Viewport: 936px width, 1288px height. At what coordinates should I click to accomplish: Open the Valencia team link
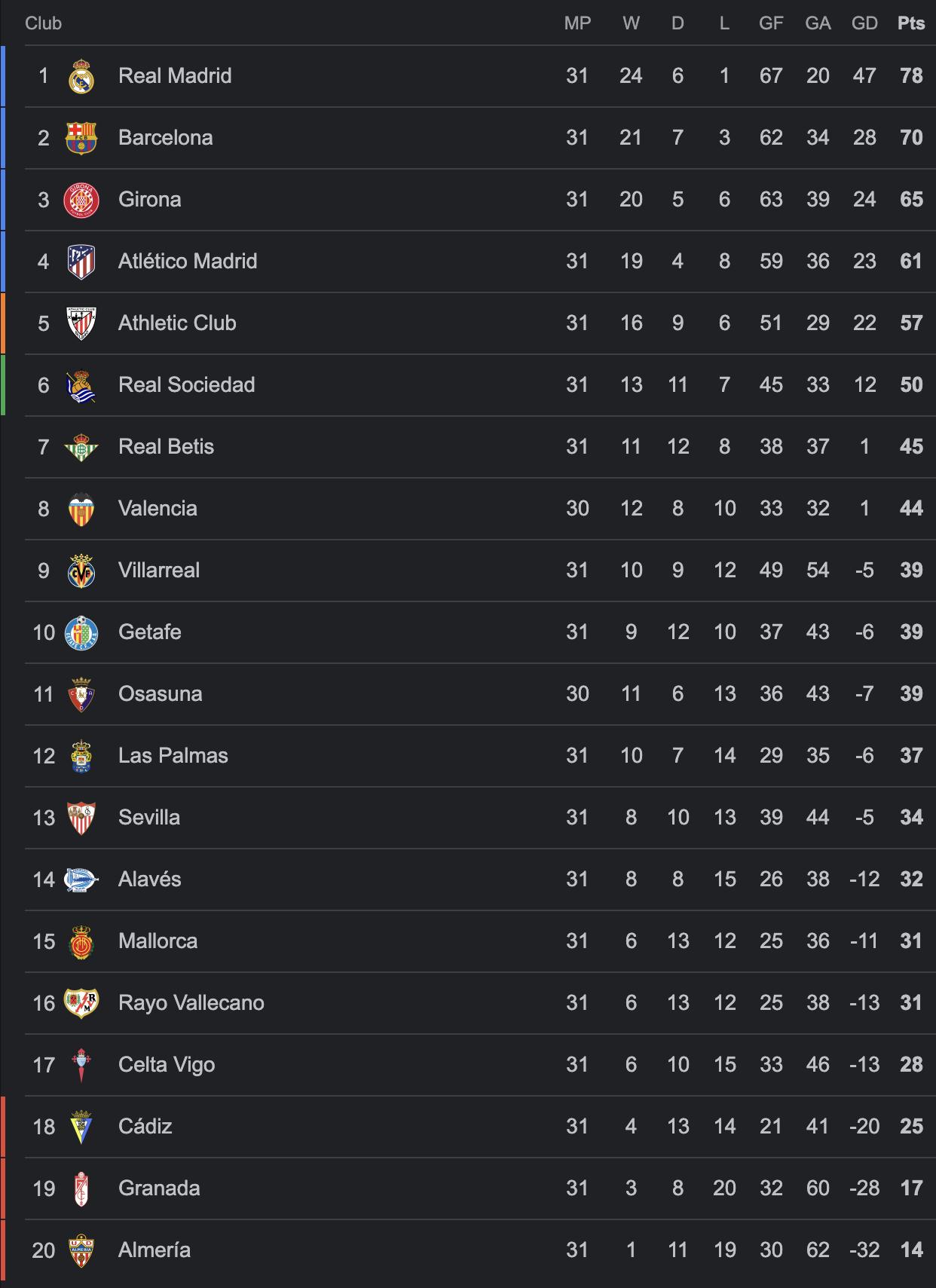pos(158,509)
